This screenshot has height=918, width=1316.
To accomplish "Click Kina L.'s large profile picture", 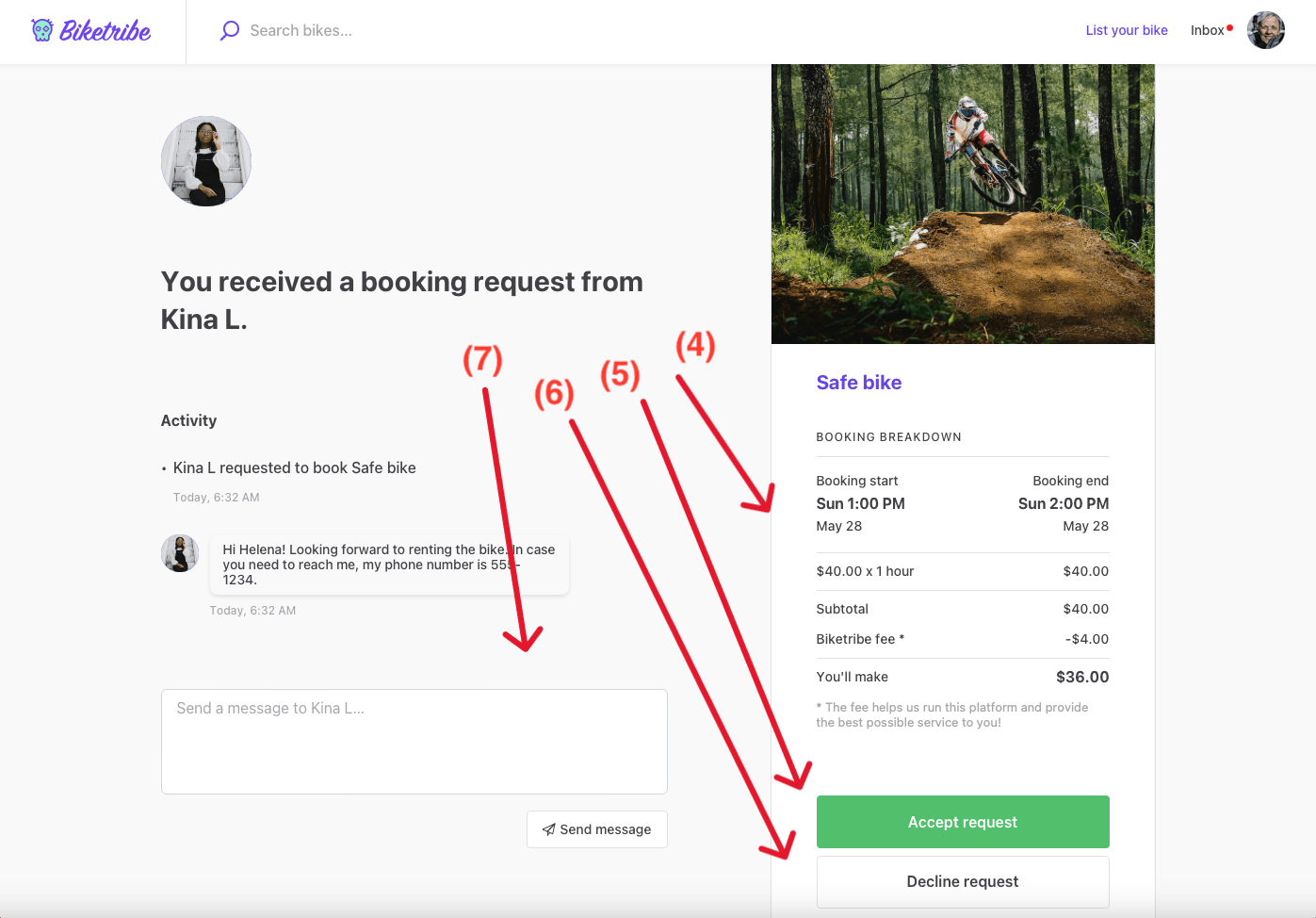I will click(206, 161).
